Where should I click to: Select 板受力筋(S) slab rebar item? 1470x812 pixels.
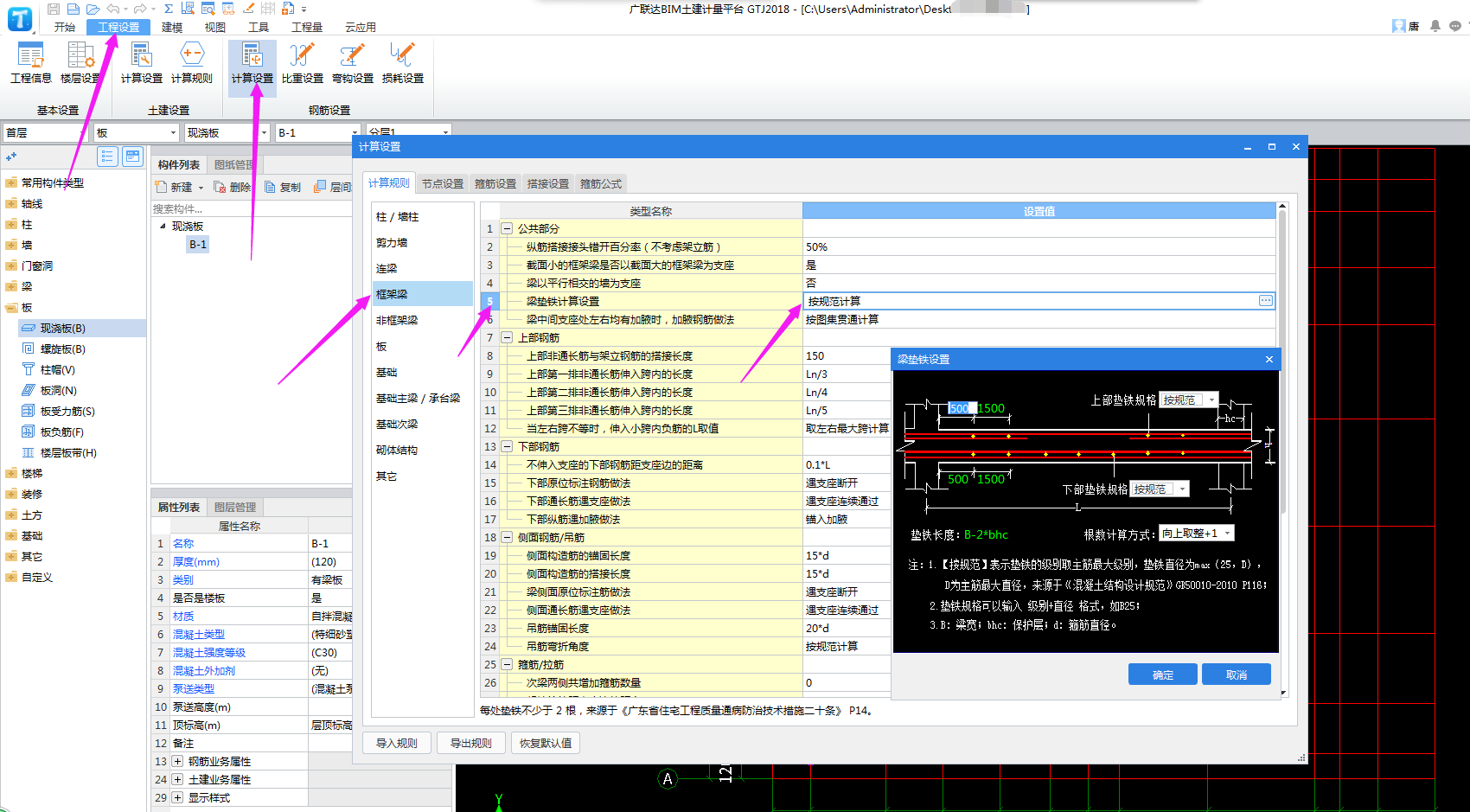[67, 412]
